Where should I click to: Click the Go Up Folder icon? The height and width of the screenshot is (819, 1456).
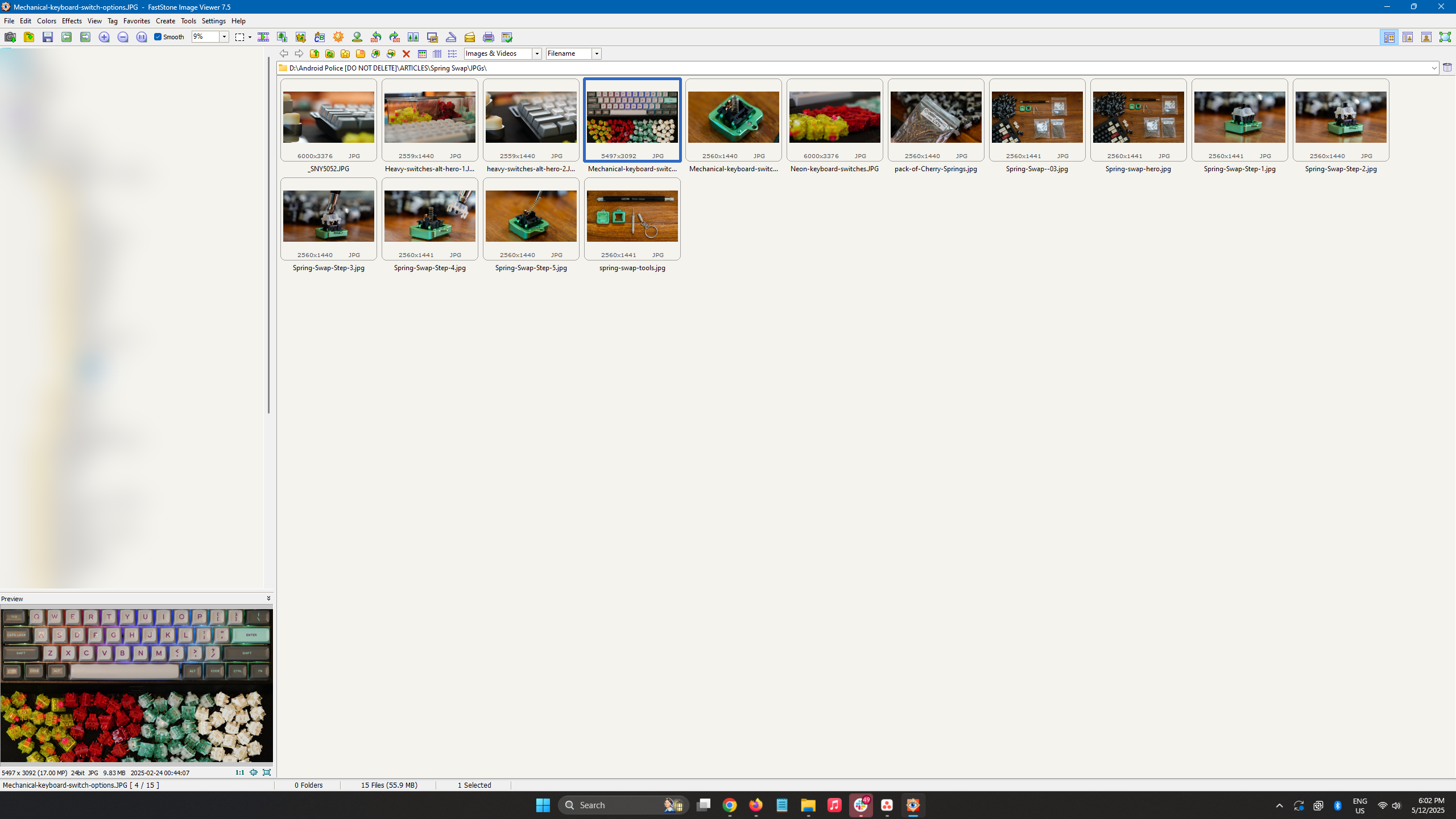315,54
